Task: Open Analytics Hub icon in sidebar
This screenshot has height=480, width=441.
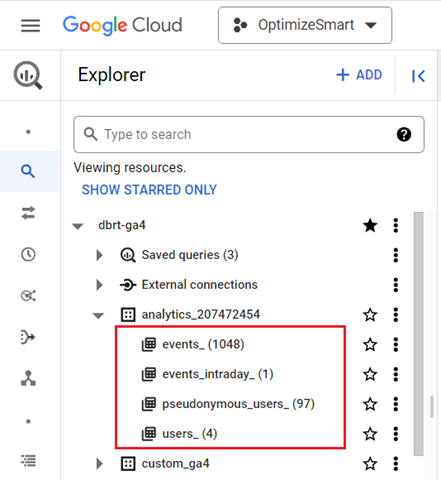Action: [x=28, y=296]
